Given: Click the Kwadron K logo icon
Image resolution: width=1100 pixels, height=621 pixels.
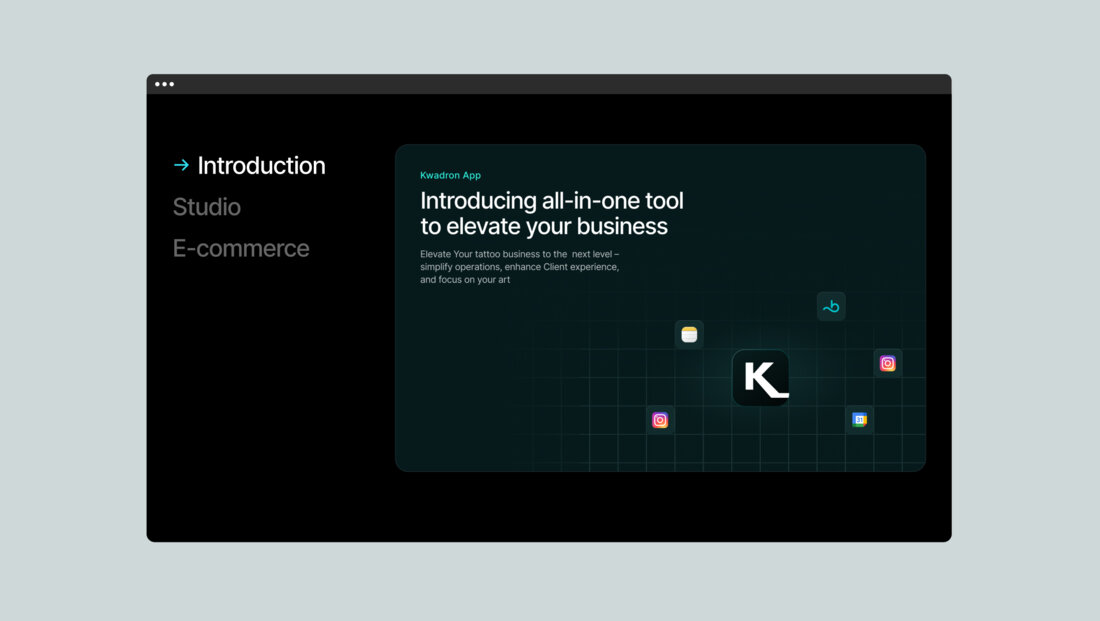Looking at the screenshot, I should [761, 378].
